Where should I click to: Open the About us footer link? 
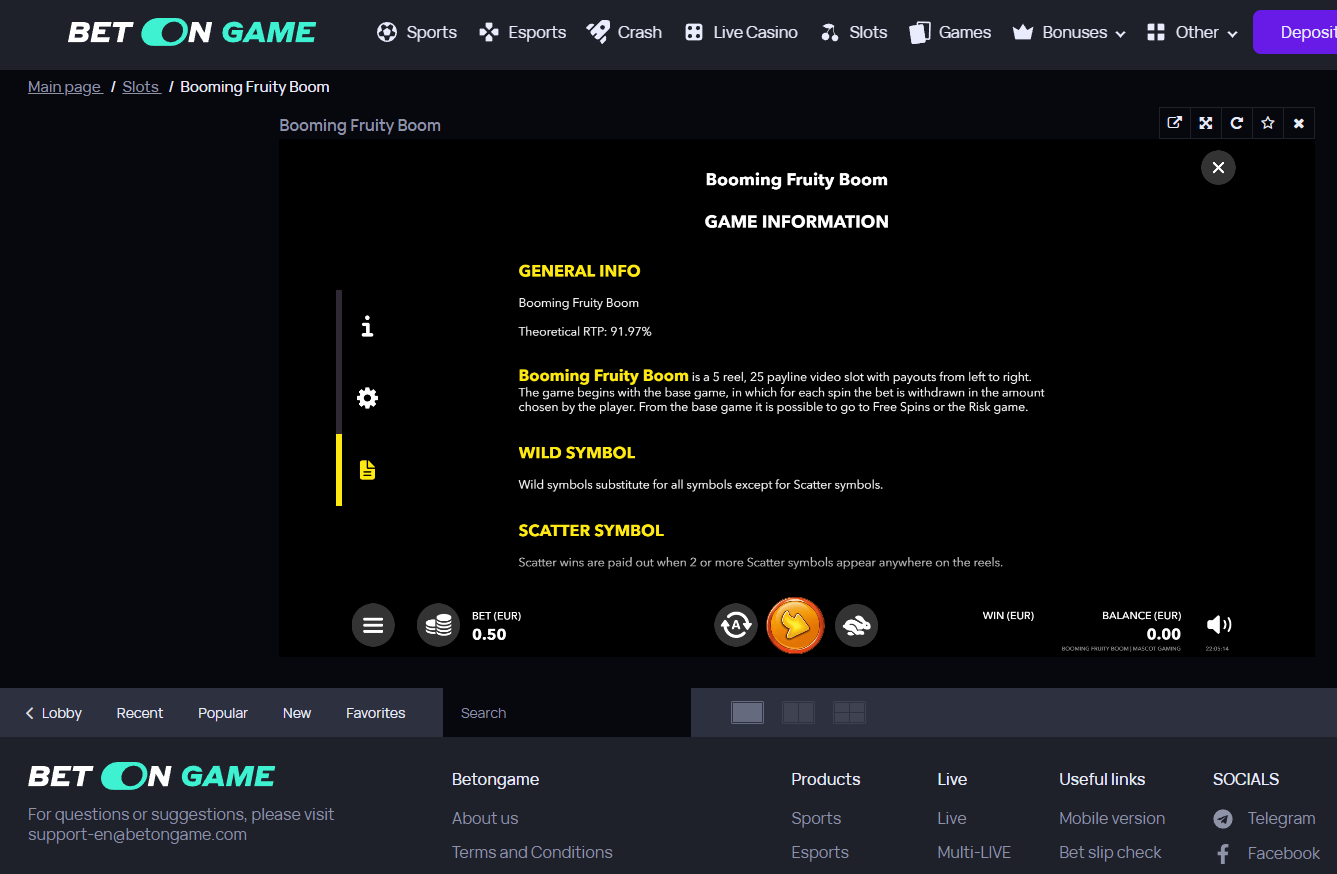point(485,818)
